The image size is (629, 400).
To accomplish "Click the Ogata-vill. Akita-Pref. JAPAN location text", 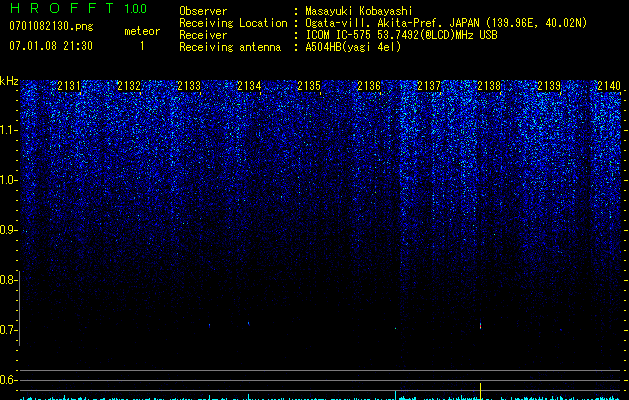I will coord(446,23).
